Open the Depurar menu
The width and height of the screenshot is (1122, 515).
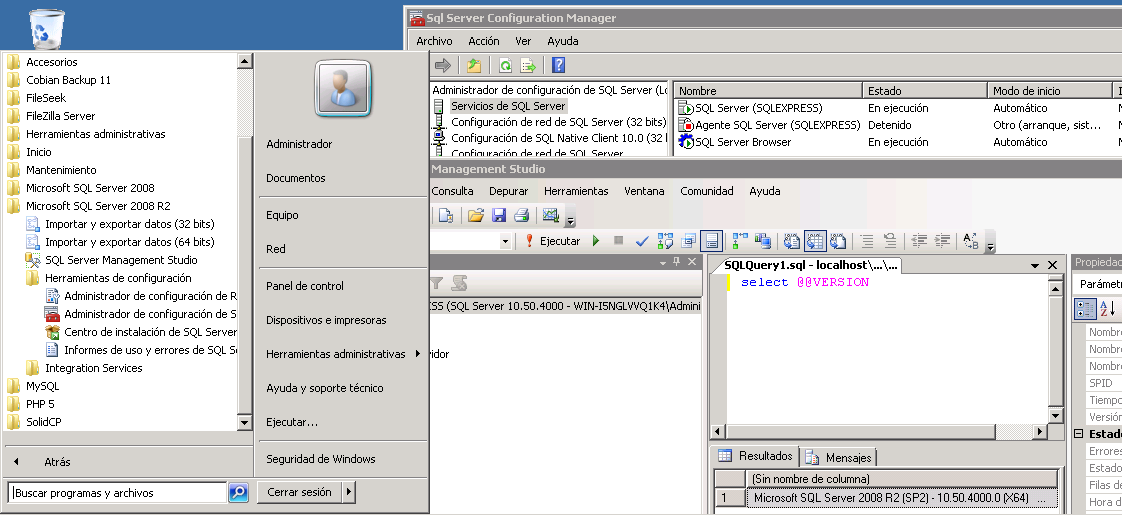tap(509, 191)
